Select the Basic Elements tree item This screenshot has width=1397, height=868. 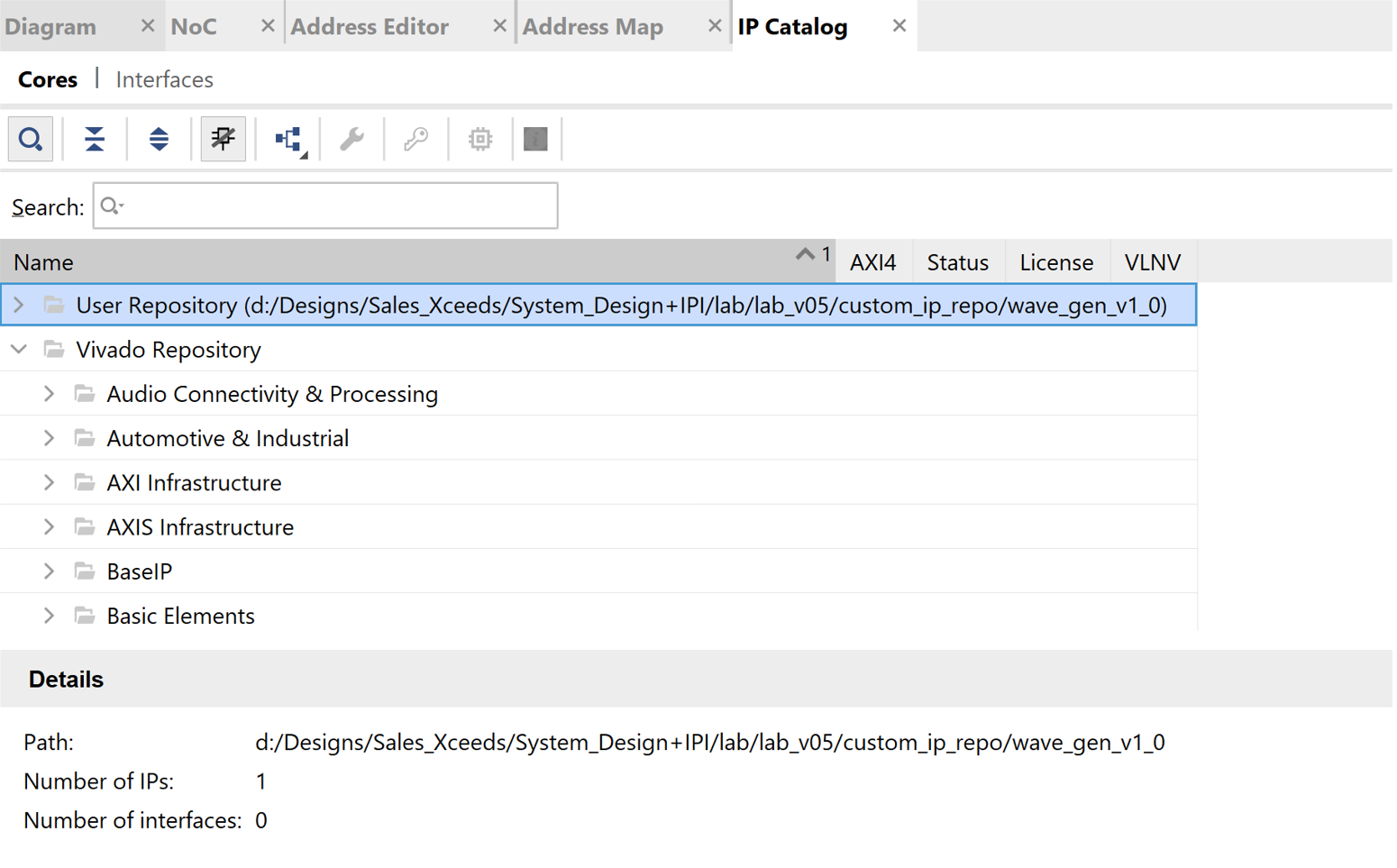point(180,617)
